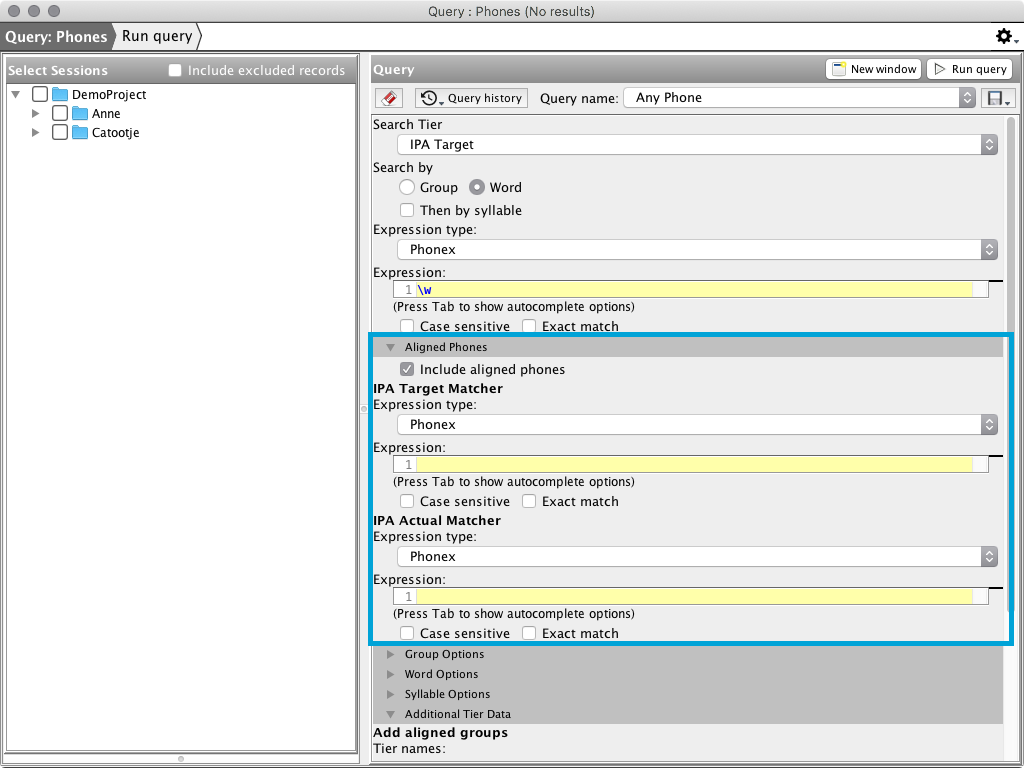The height and width of the screenshot is (768, 1024).
Task: Open the settings gear menu
Action: coord(1005,37)
